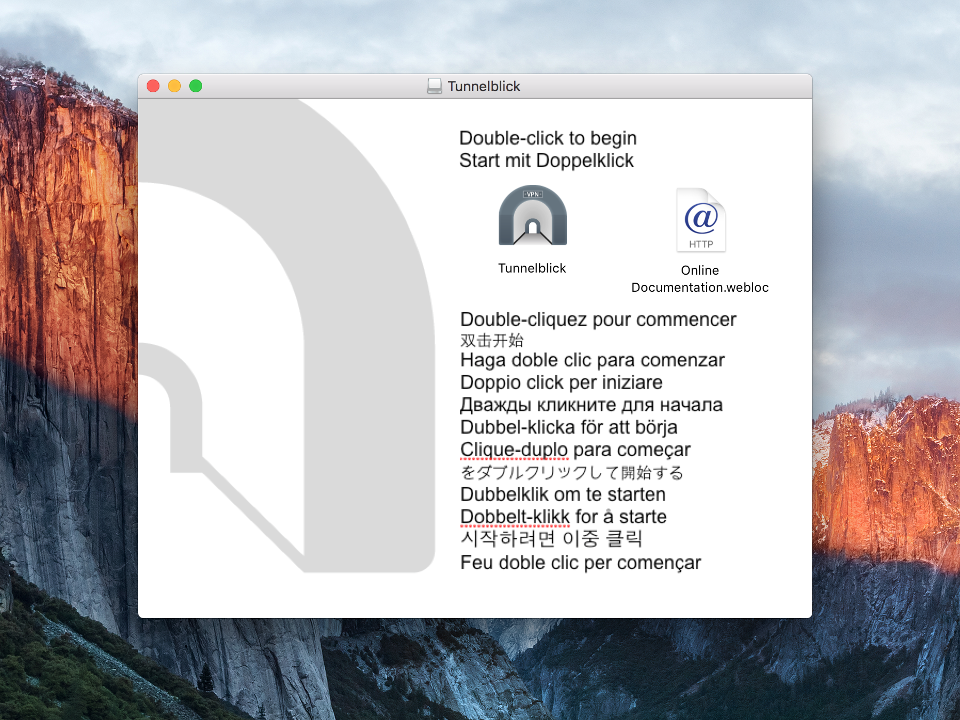Click the text 'Haga doble clic para comenzar'
960x720 pixels.
tap(593, 360)
